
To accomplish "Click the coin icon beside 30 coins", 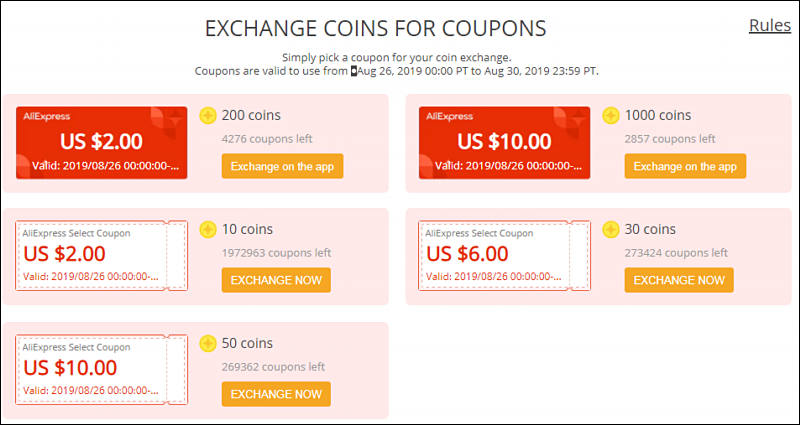I will [x=611, y=230].
